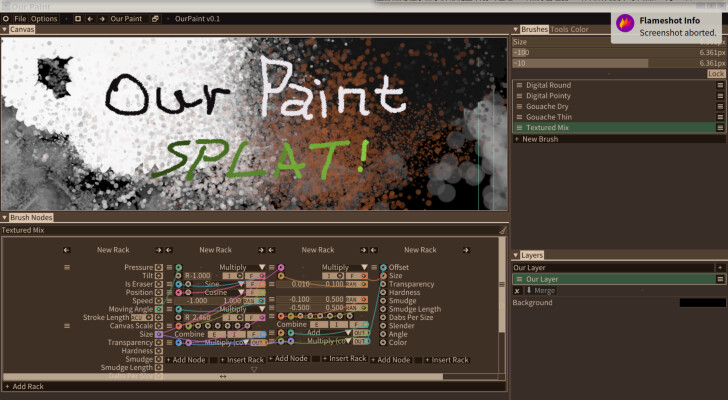Screen dimensions: 728x400
Task: Open the Options menu
Action: (x=44, y=19)
